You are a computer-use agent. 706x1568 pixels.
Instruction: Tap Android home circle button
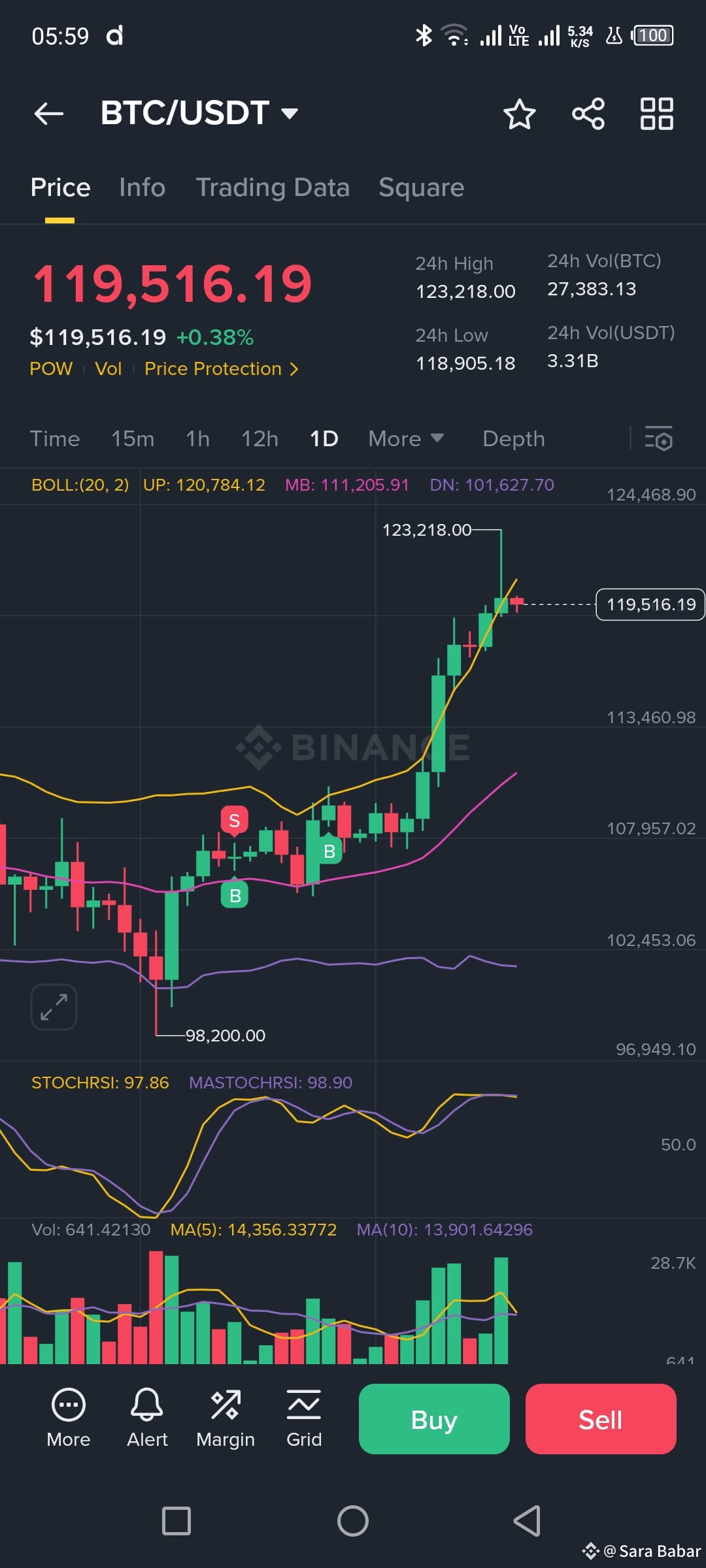[353, 1521]
